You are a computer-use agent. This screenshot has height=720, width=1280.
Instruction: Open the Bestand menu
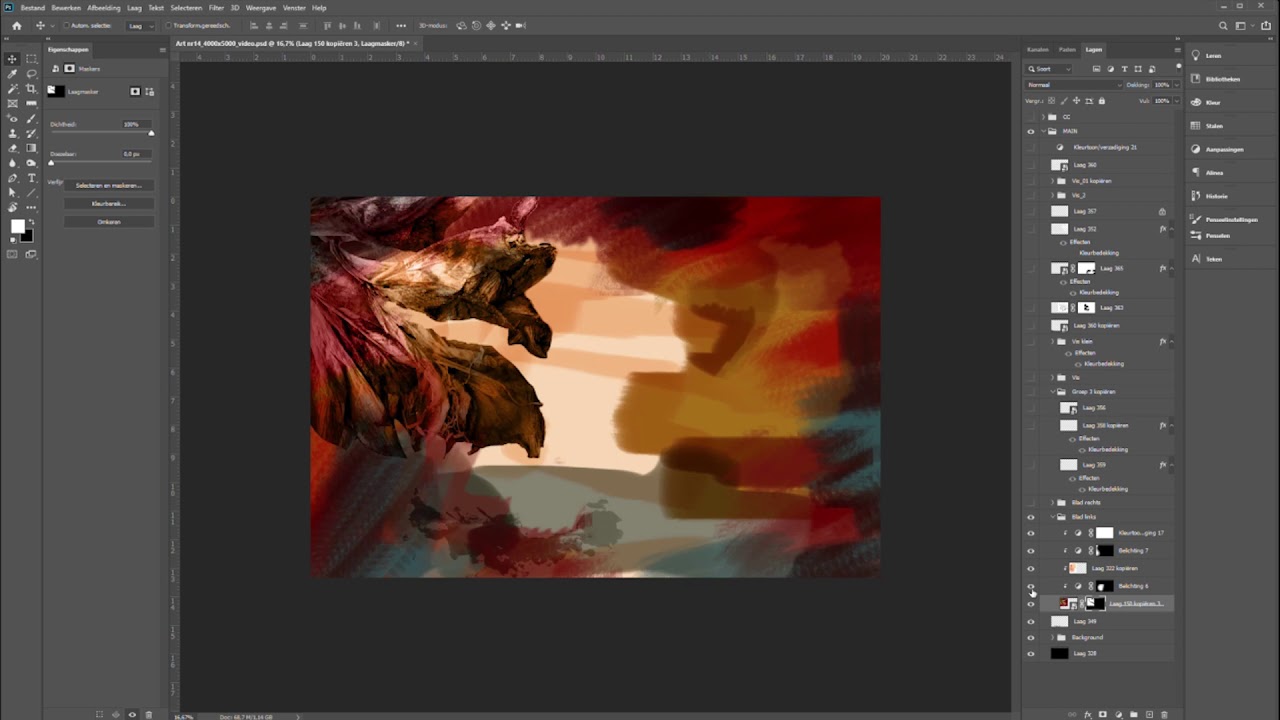coord(33,8)
